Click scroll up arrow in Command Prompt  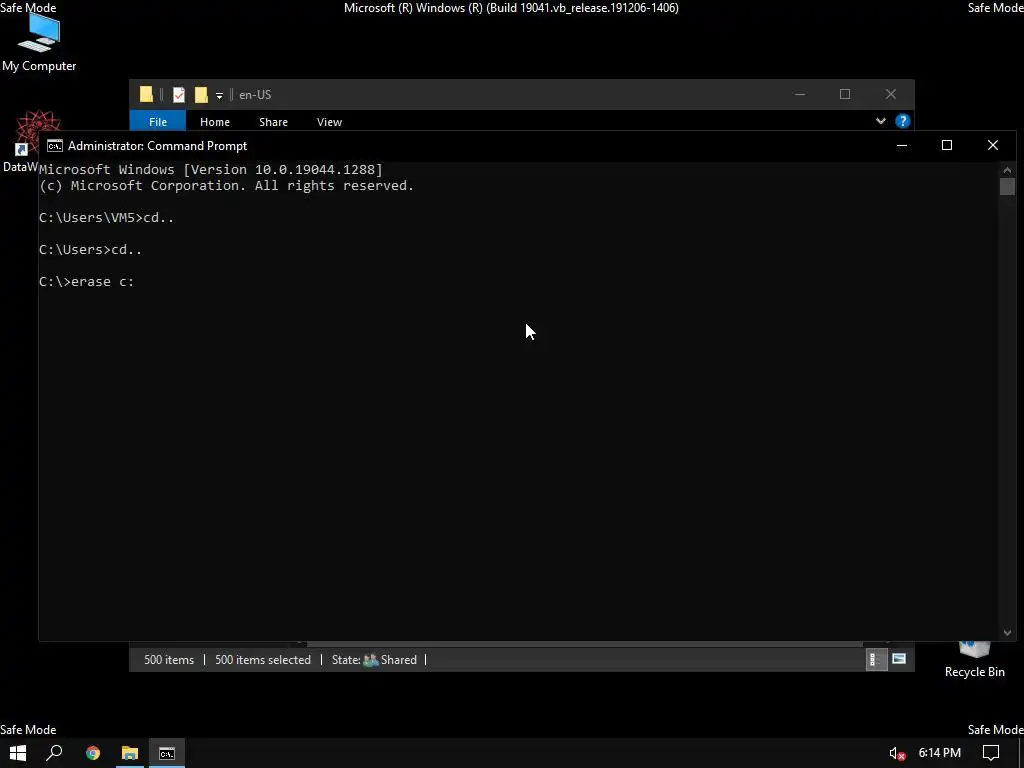pos(1007,170)
